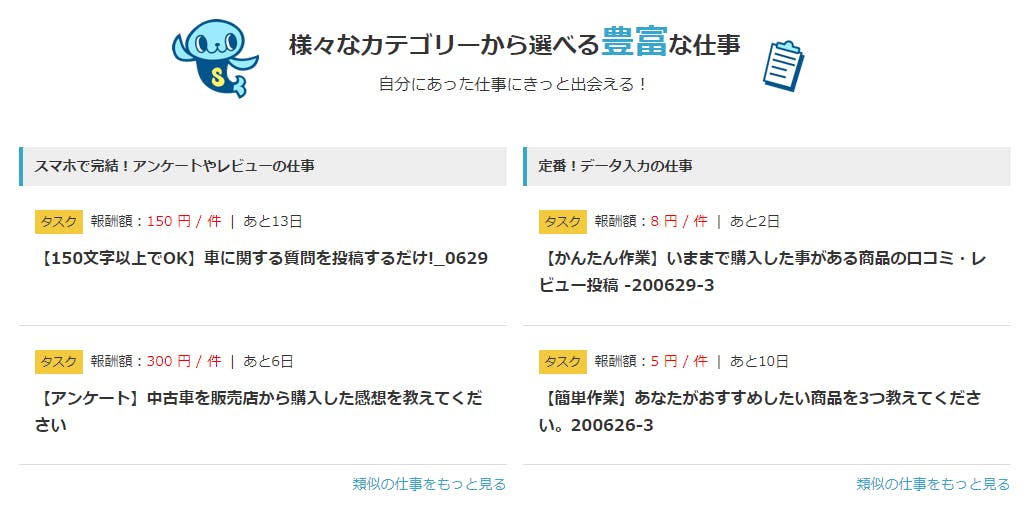This screenshot has width=1034, height=511.
Task: Click タスク badge on 8円 review job
Action: tap(563, 221)
